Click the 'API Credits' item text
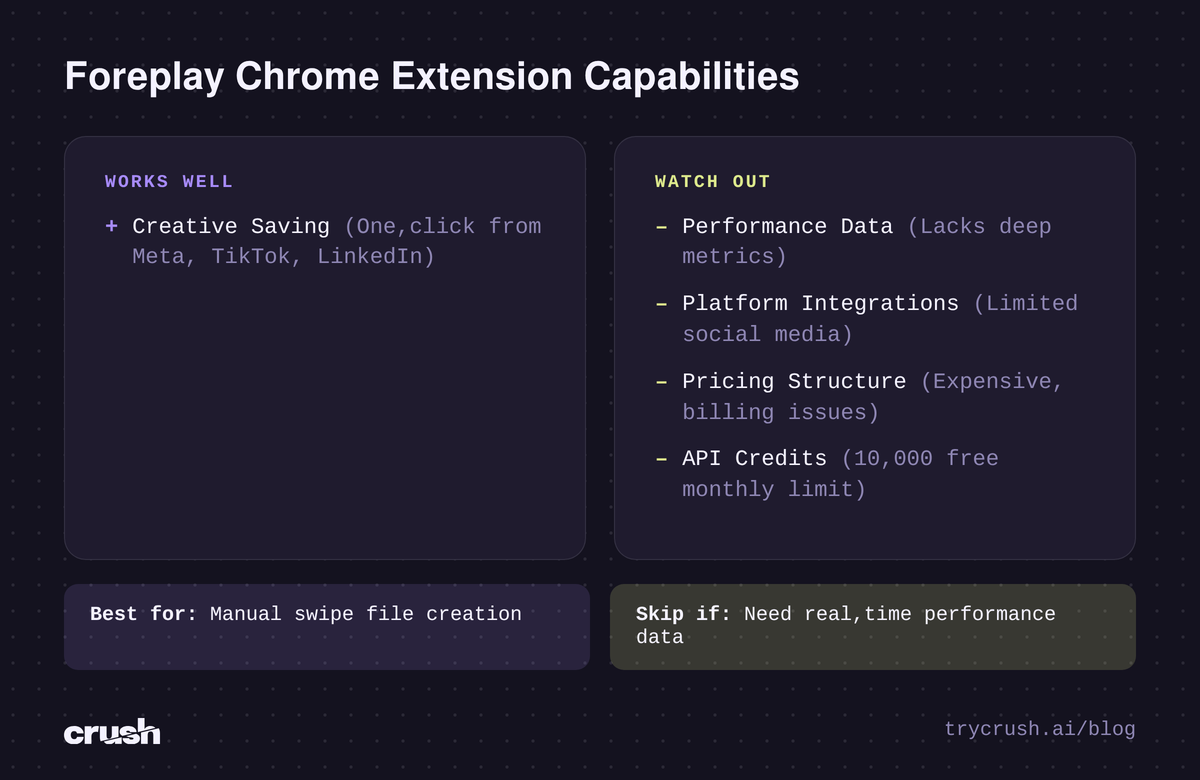This screenshot has width=1200, height=780. 755,458
